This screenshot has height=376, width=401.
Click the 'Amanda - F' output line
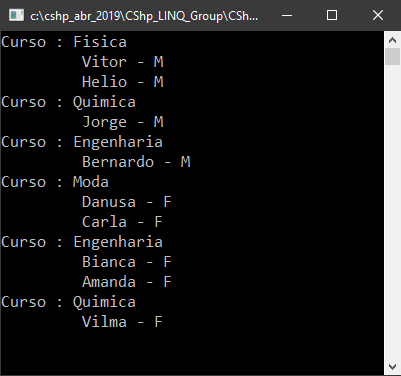pos(127,282)
